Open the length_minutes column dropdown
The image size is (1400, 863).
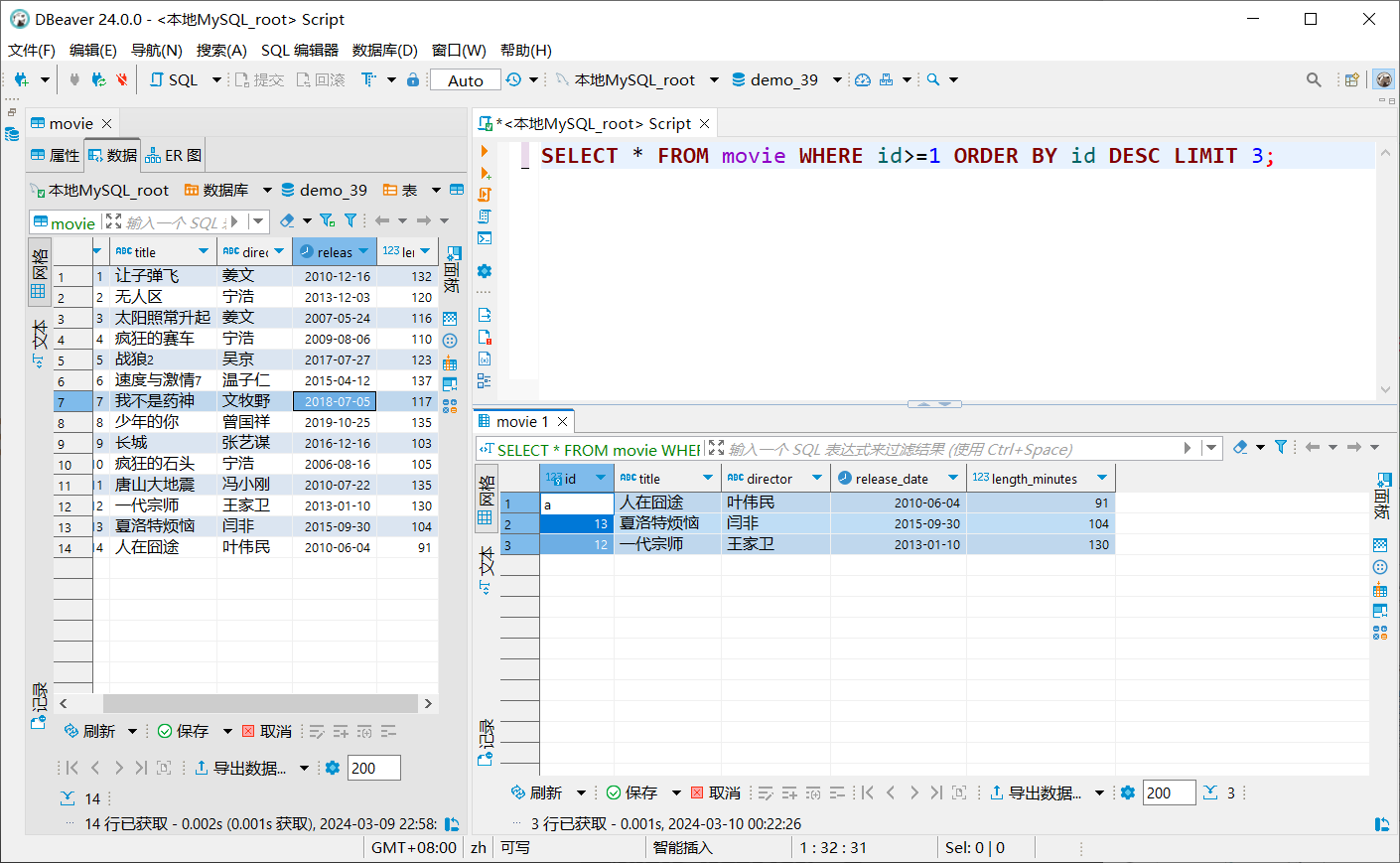pos(1102,478)
